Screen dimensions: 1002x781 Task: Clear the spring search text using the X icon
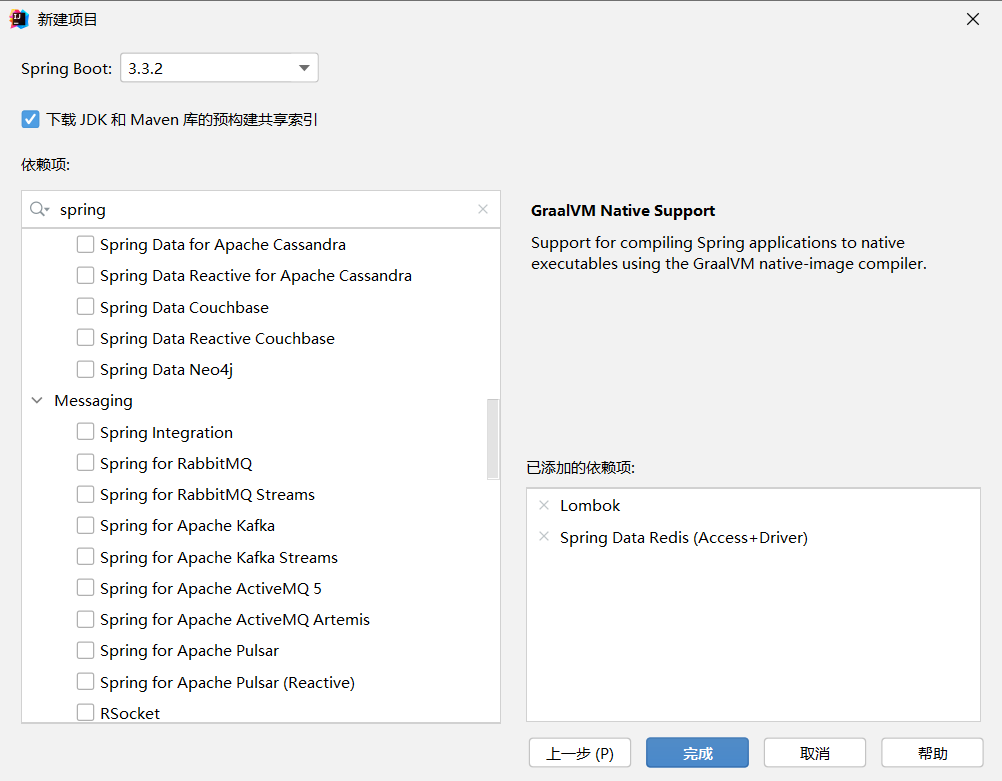tap(483, 209)
